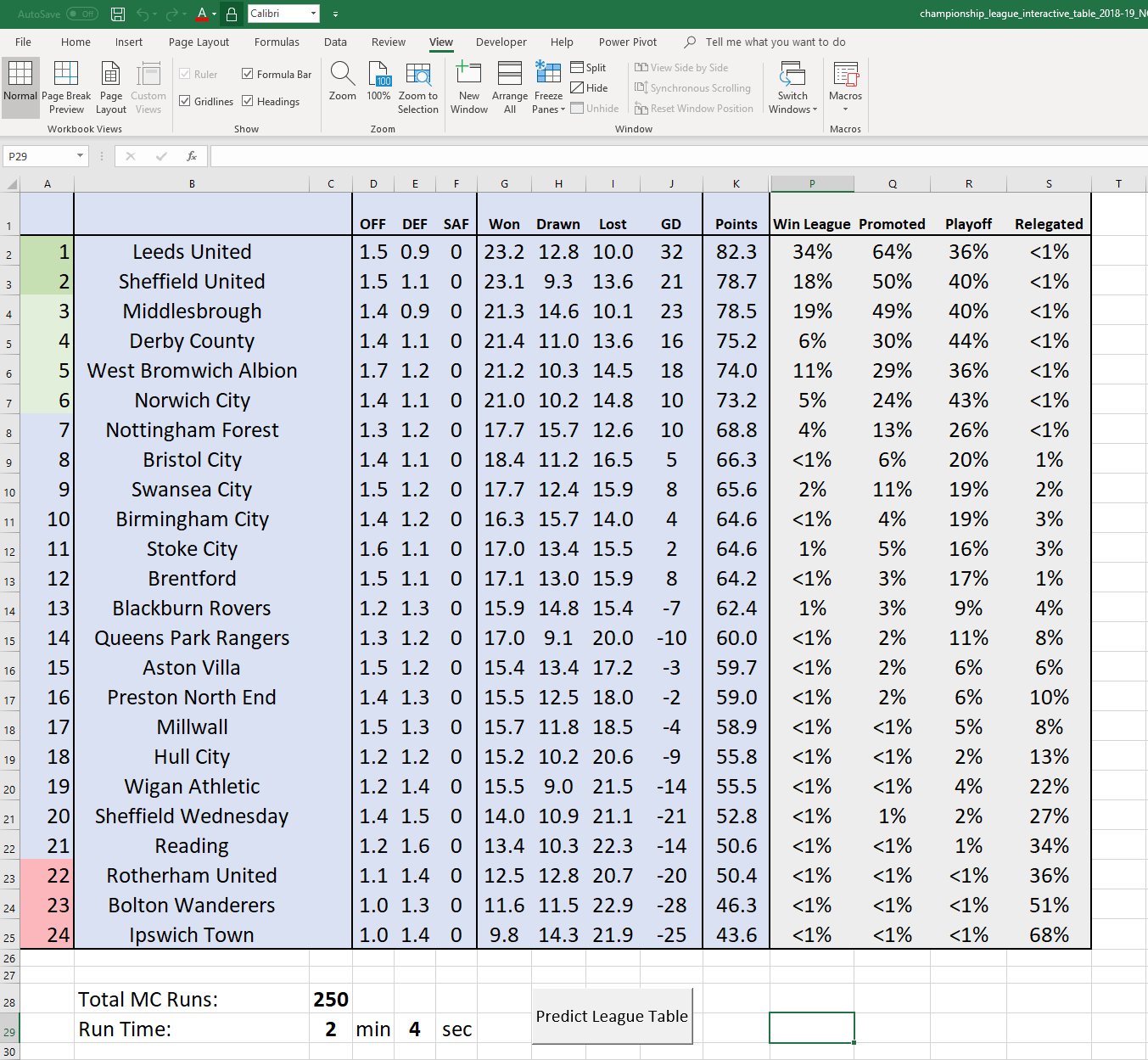
Task: Click the Zoom magnifier icon
Action: [x=343, y=74]
